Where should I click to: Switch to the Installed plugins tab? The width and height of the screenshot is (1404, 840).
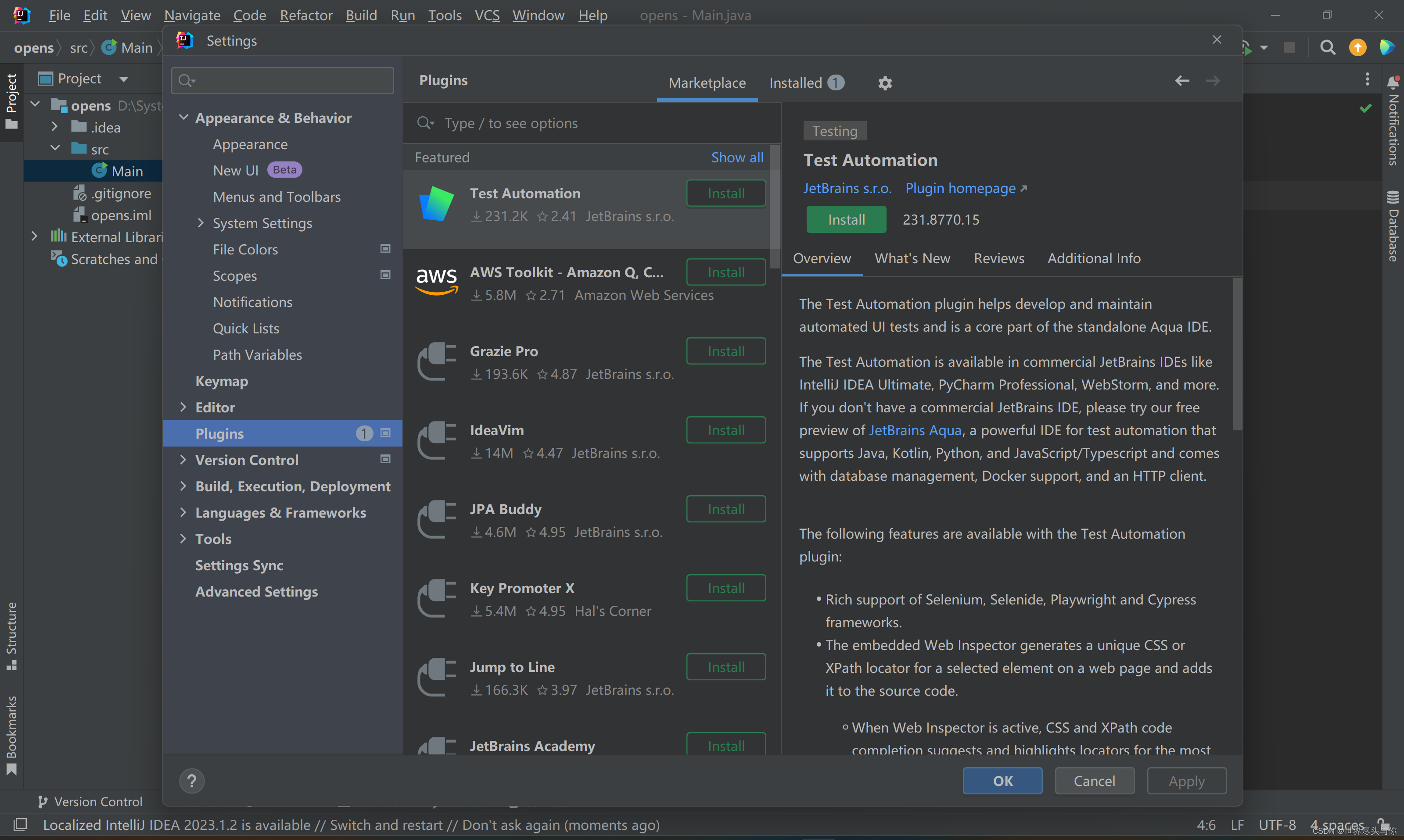807,83
